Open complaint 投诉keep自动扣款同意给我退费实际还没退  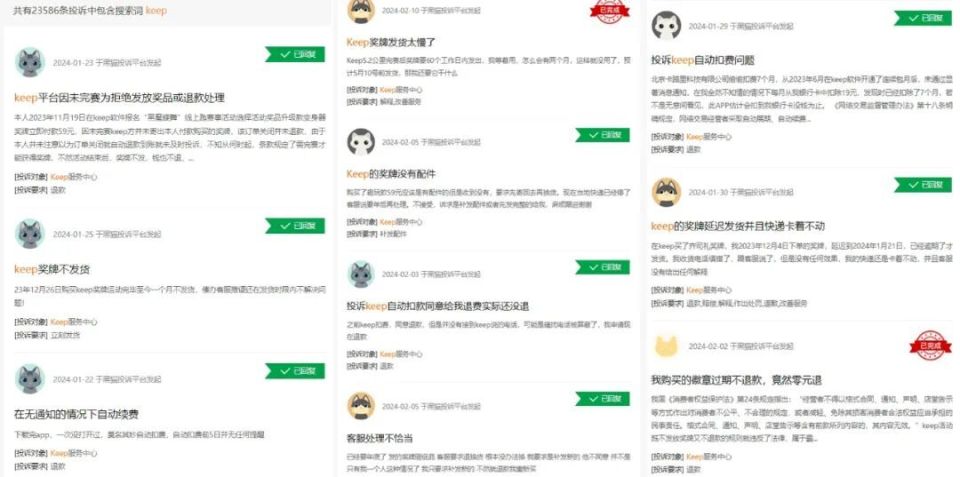pos(438,306)
